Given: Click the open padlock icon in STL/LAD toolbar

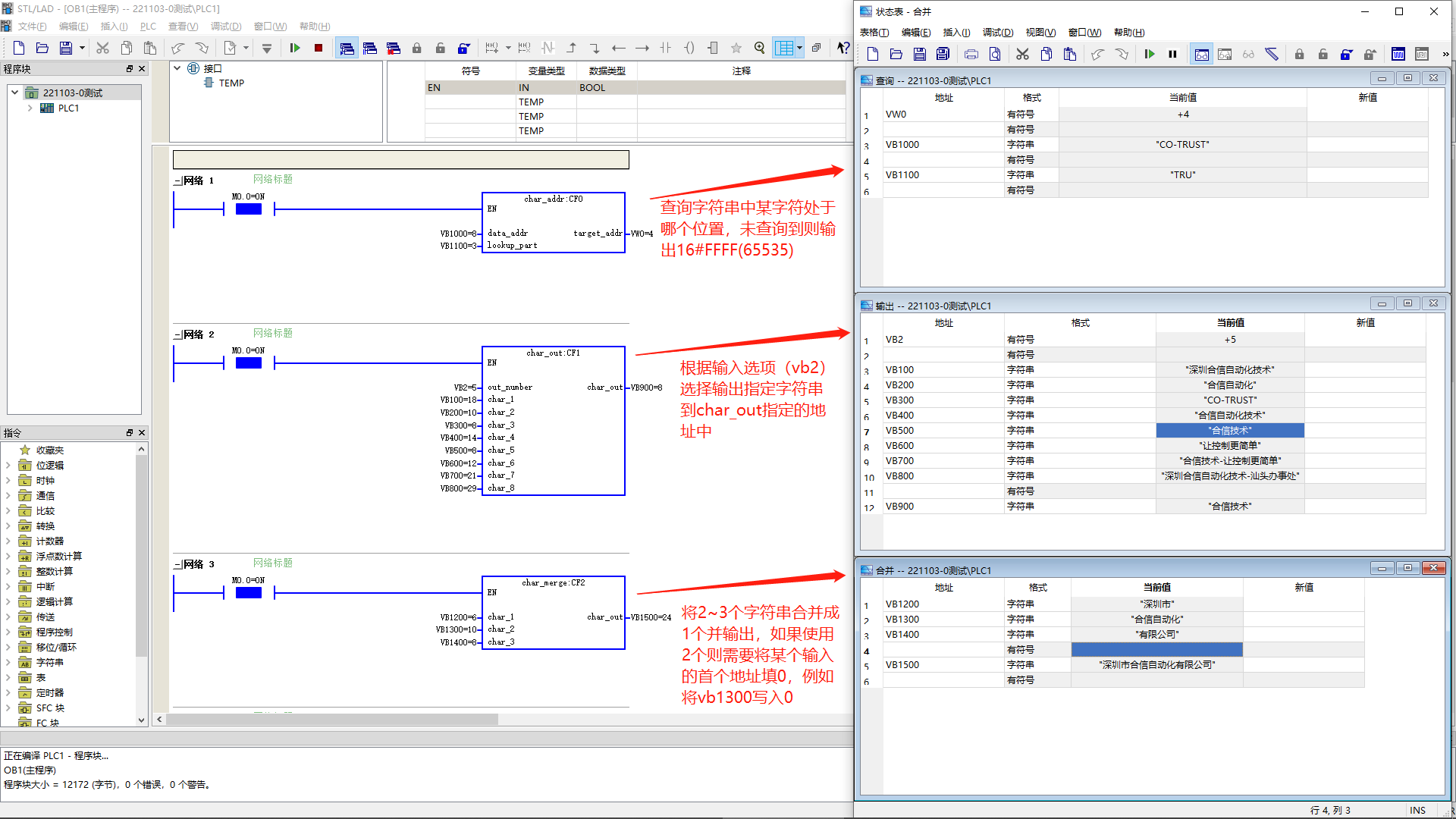Looking at the screenshot, I should pyautogui.click(x=441, y=49).
